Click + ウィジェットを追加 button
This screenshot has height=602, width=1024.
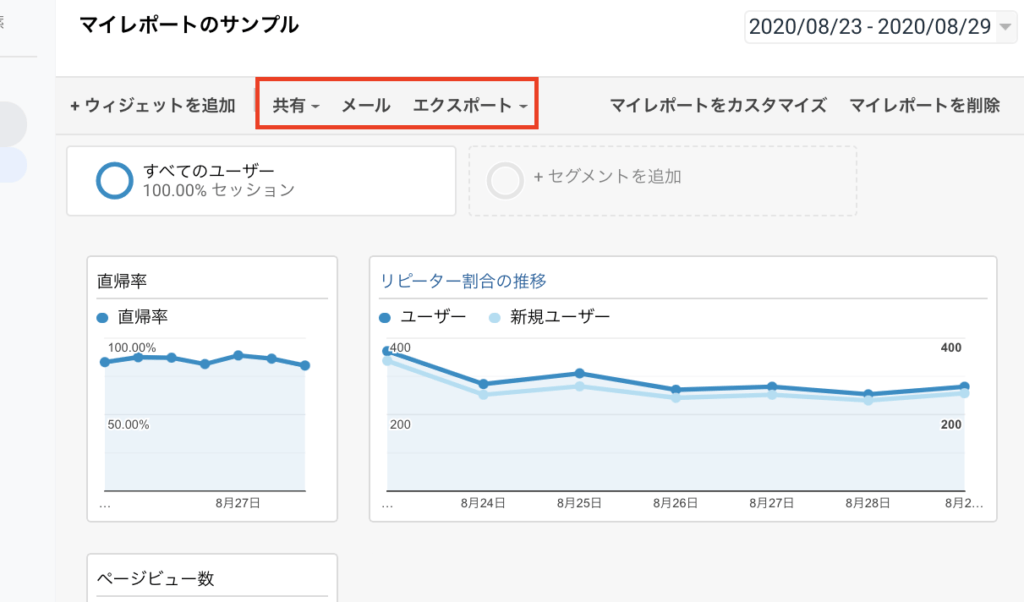pos(152,105)
